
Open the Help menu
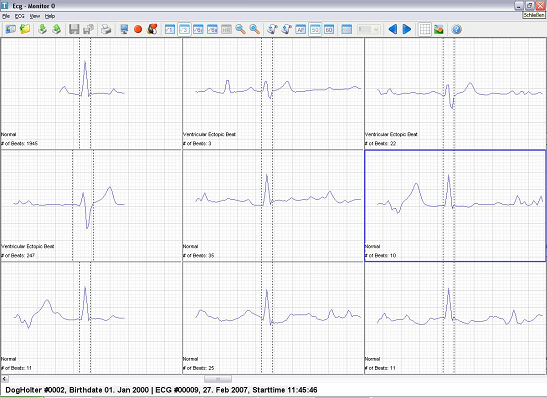tap(50, 16)
